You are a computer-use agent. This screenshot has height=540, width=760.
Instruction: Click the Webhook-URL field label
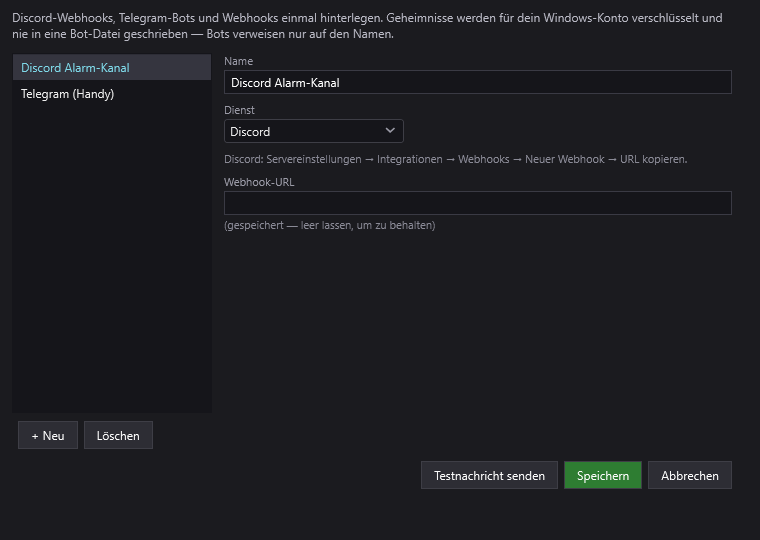tap(259, 182)
